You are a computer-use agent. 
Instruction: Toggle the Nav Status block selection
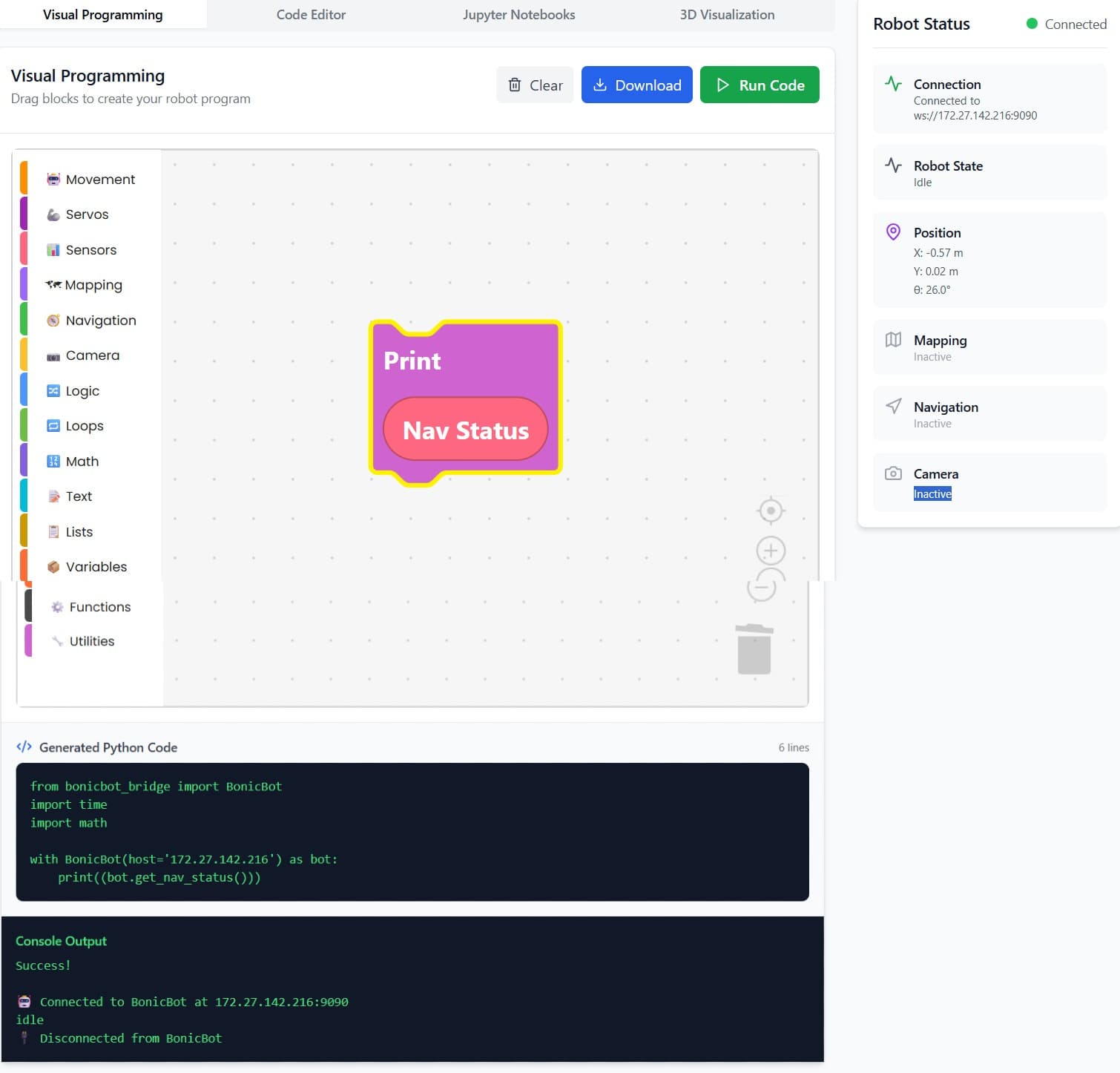click(x=464, y=429)
